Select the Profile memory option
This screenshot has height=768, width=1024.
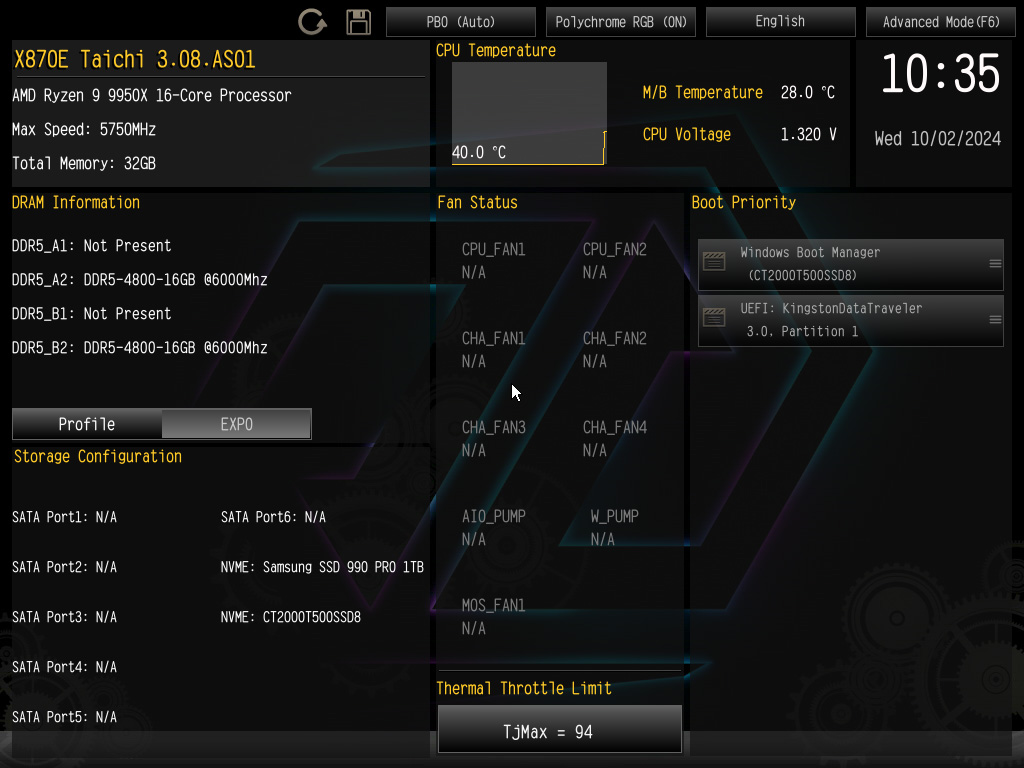click(x=87, y=424)
